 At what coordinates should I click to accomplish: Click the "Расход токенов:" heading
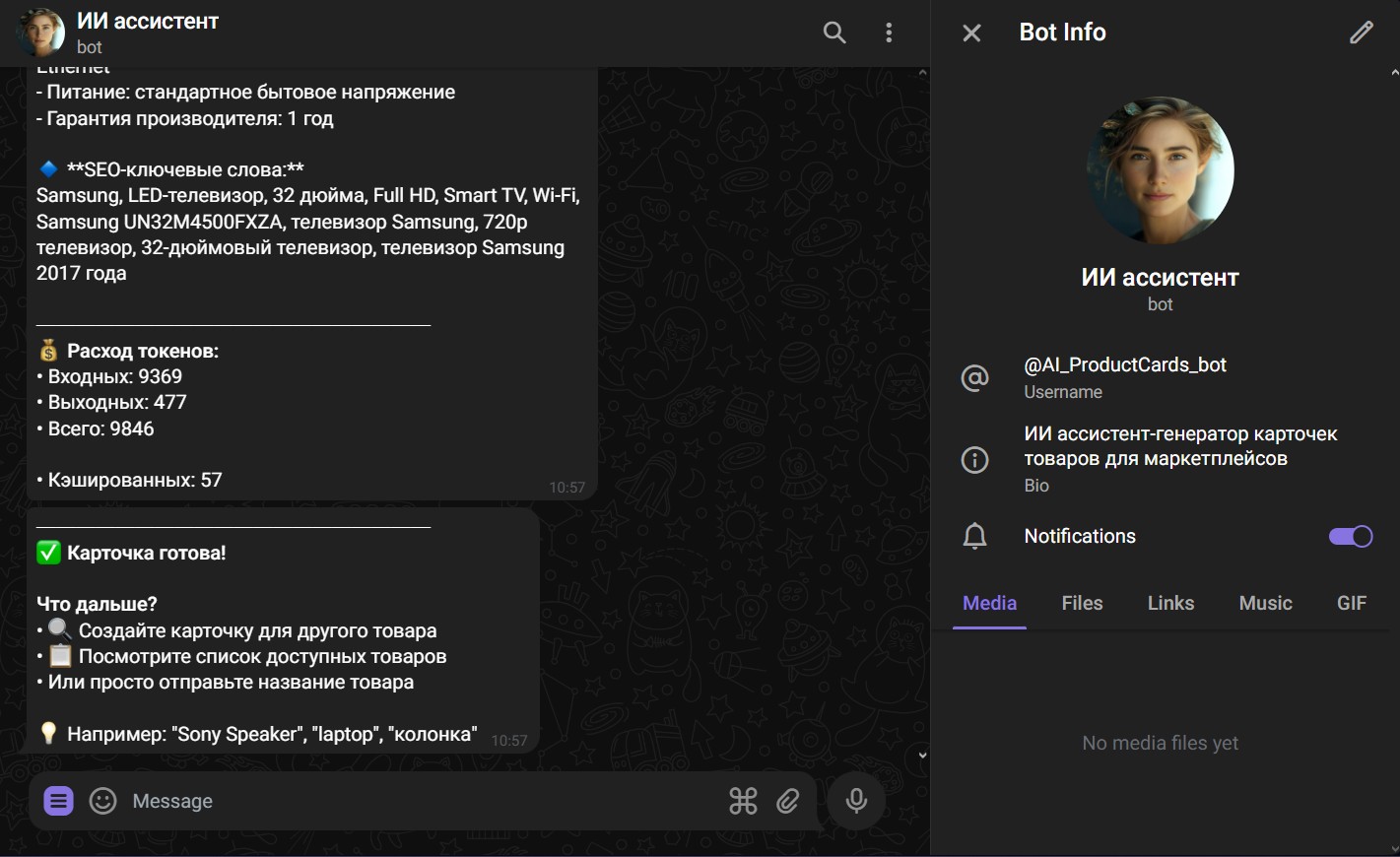(x=142, y=351)
